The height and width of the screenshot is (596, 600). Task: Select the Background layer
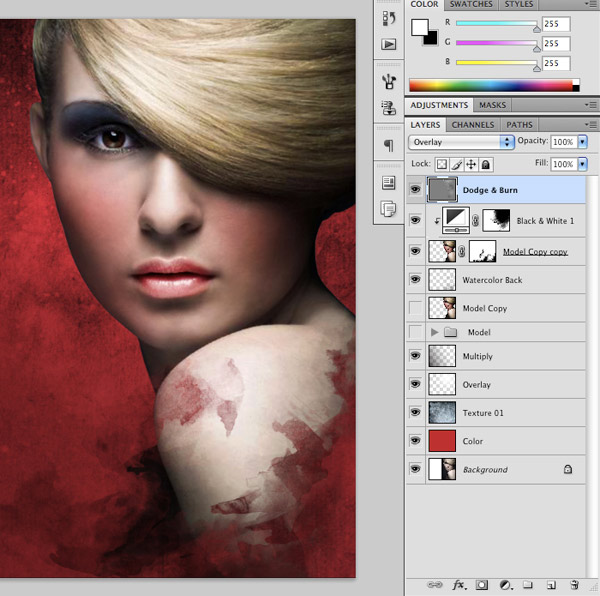[x=485, y=469]
